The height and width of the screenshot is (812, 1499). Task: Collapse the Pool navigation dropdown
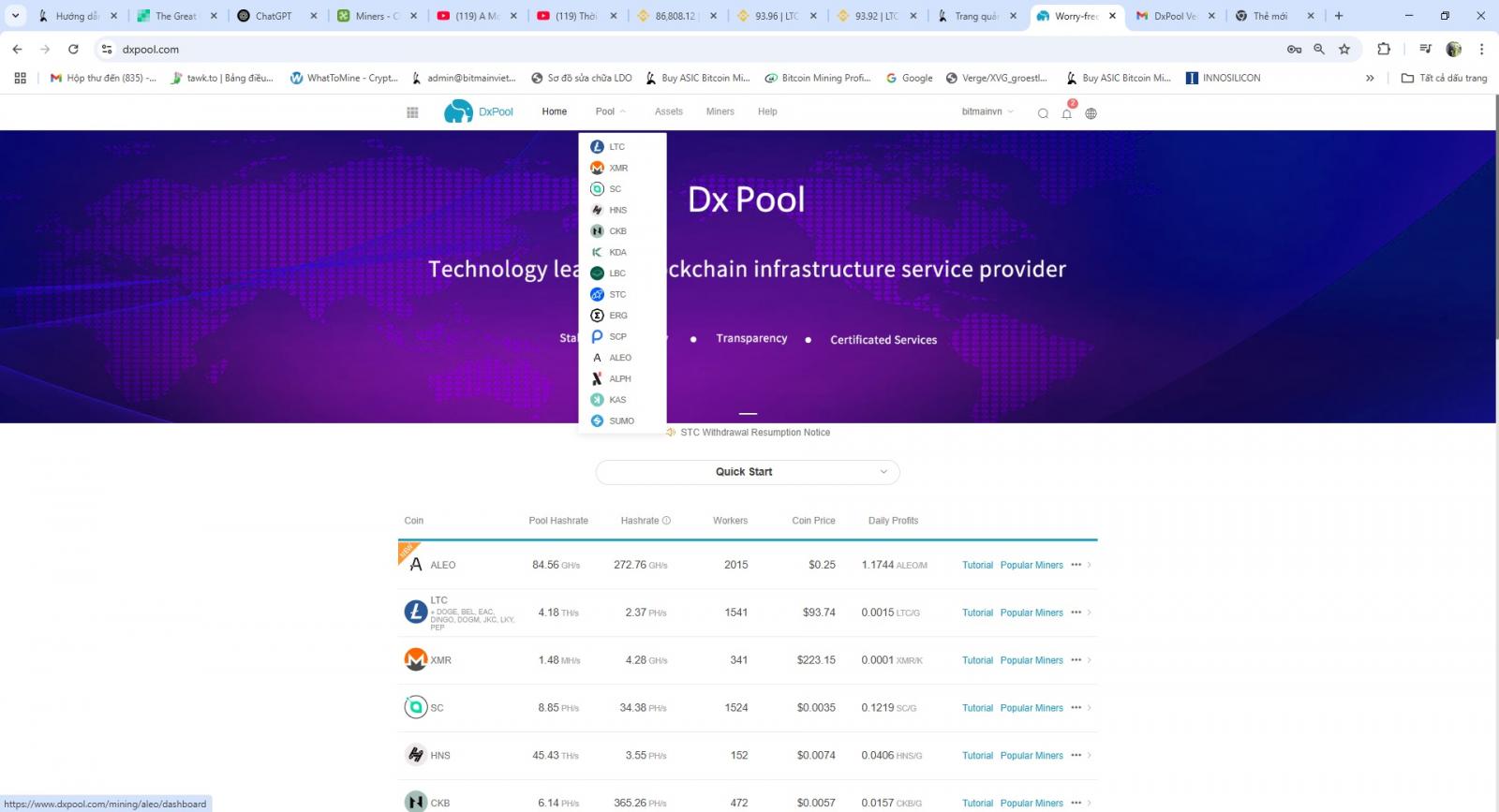click(x=610, y=111)
